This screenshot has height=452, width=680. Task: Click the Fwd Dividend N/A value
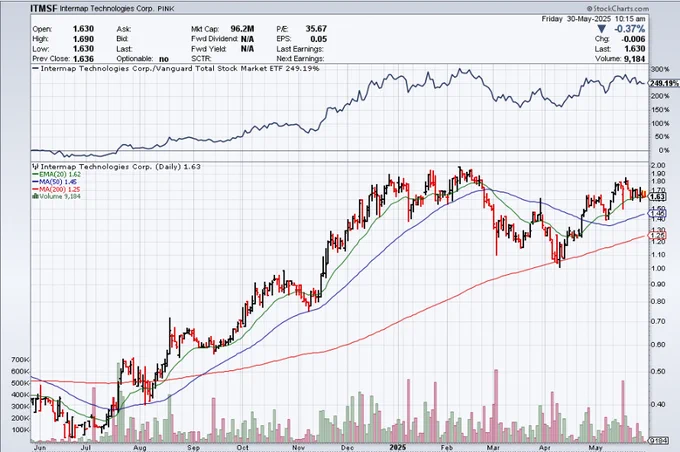coord(247,39)
